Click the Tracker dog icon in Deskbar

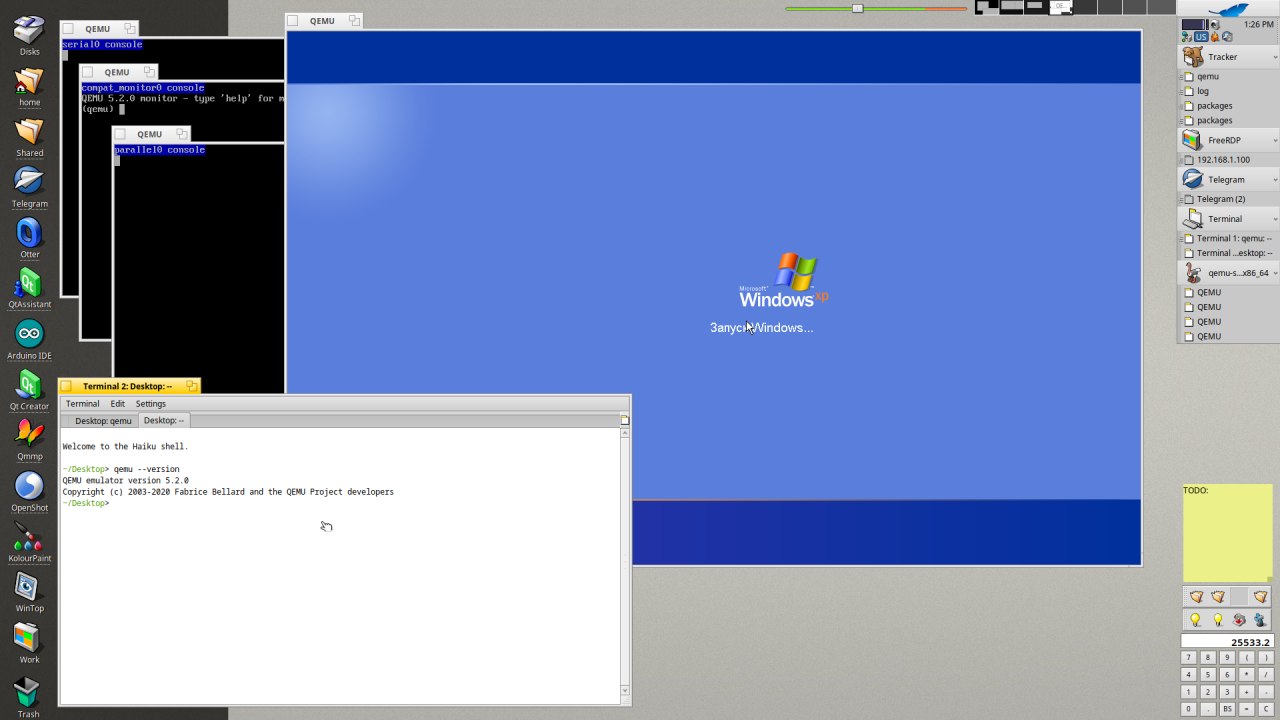[x=1192, y=57]
